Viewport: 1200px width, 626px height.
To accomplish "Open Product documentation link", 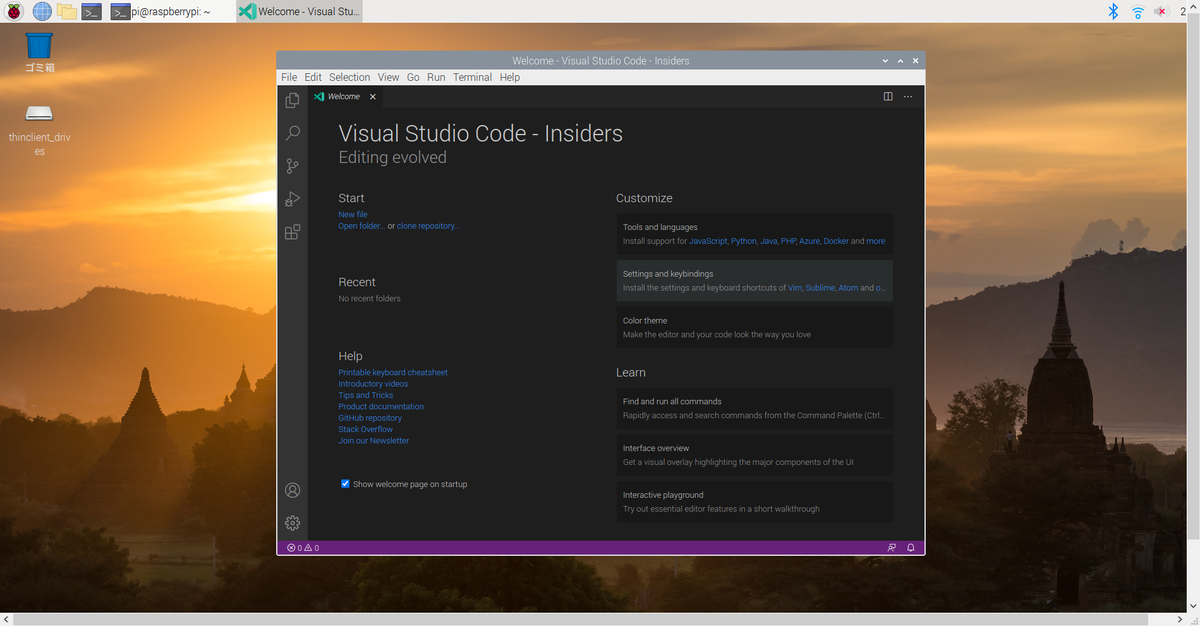I will [381, 407].
